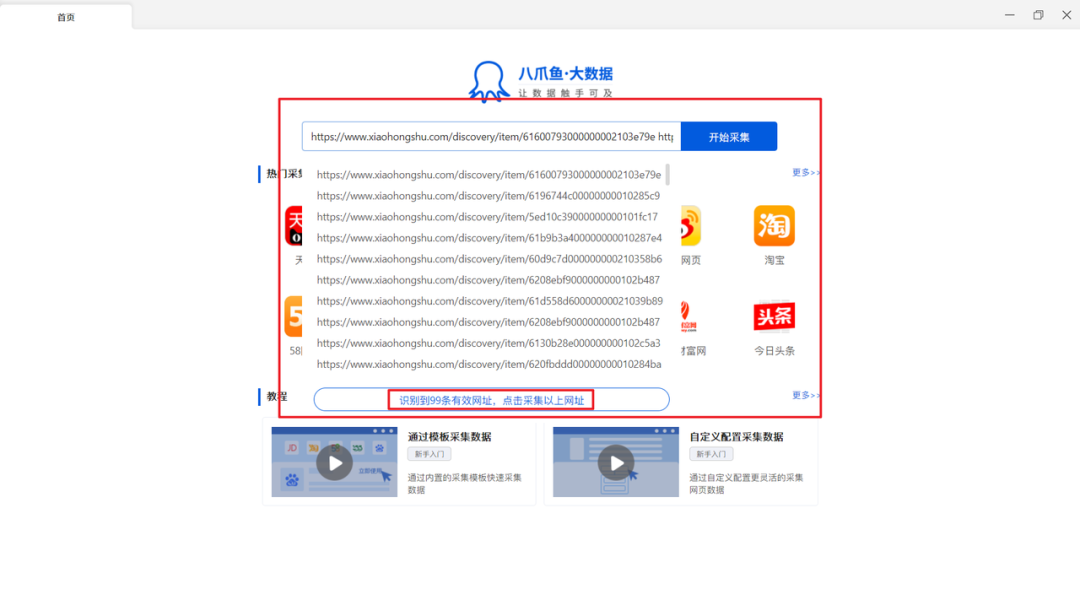Select URL ending 61b9b3a400000000010287e4
The height and width of the screenshot is (600, 1080).
489,238
